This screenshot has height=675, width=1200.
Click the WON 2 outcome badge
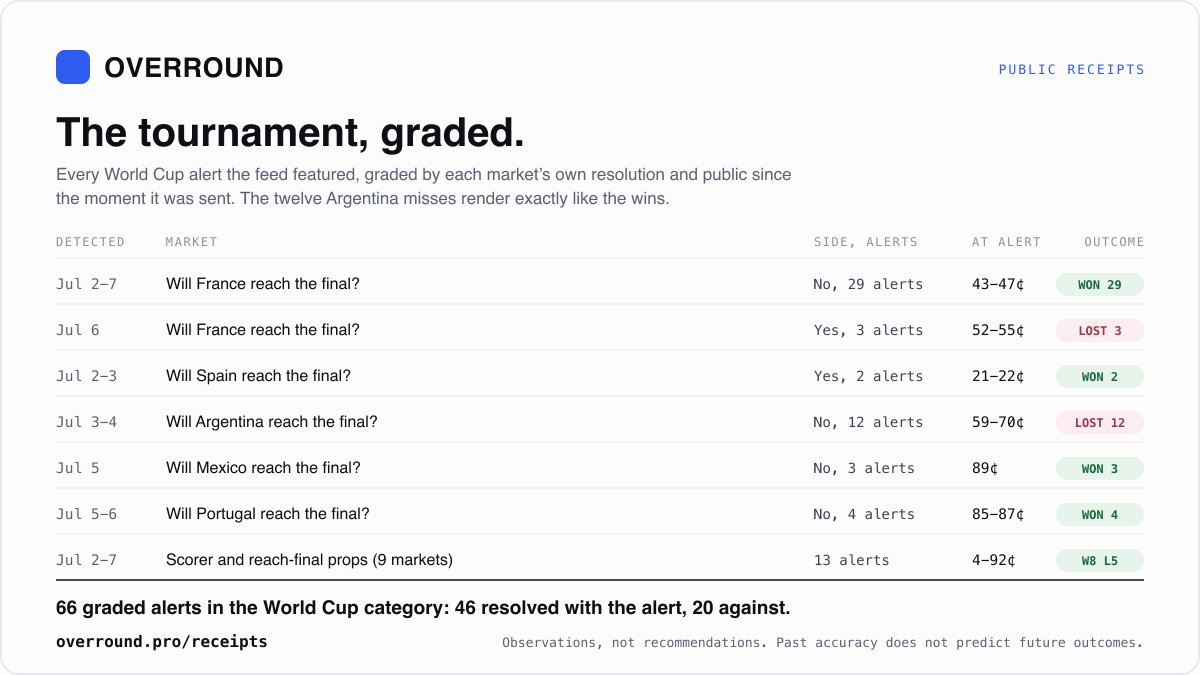point(1099,377)
